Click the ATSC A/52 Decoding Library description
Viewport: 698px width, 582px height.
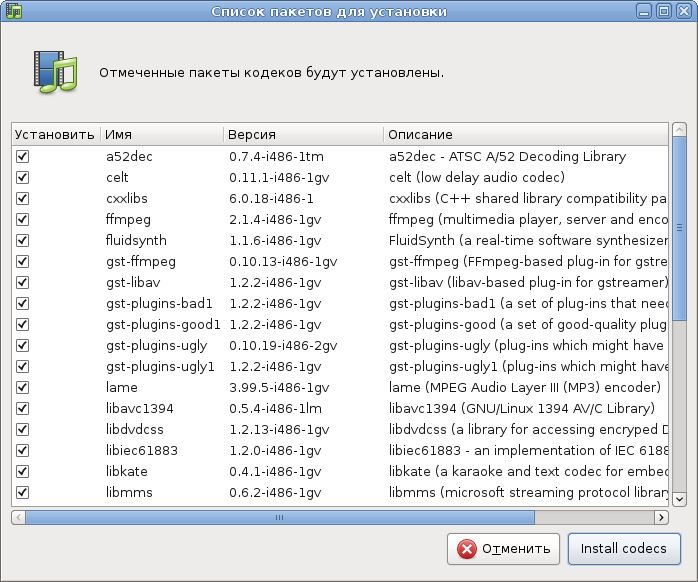(x=507, y=156)
